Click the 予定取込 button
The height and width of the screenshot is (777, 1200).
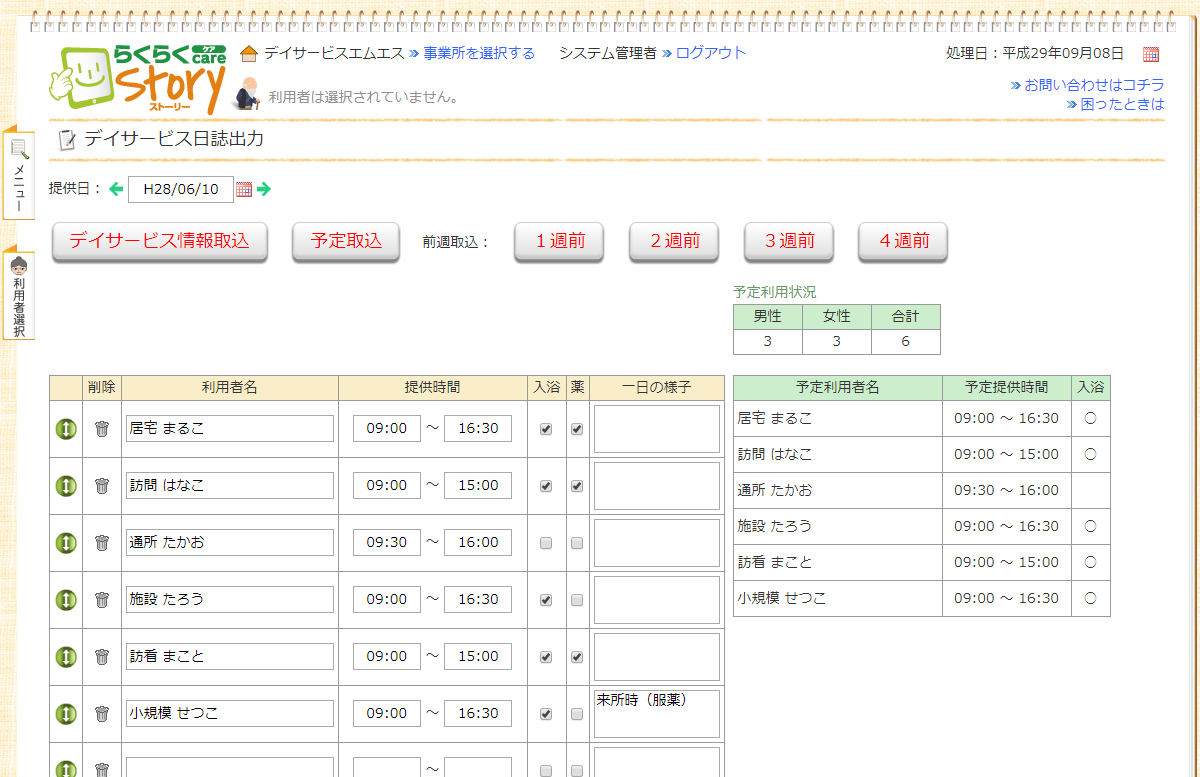tap(346, 241)
